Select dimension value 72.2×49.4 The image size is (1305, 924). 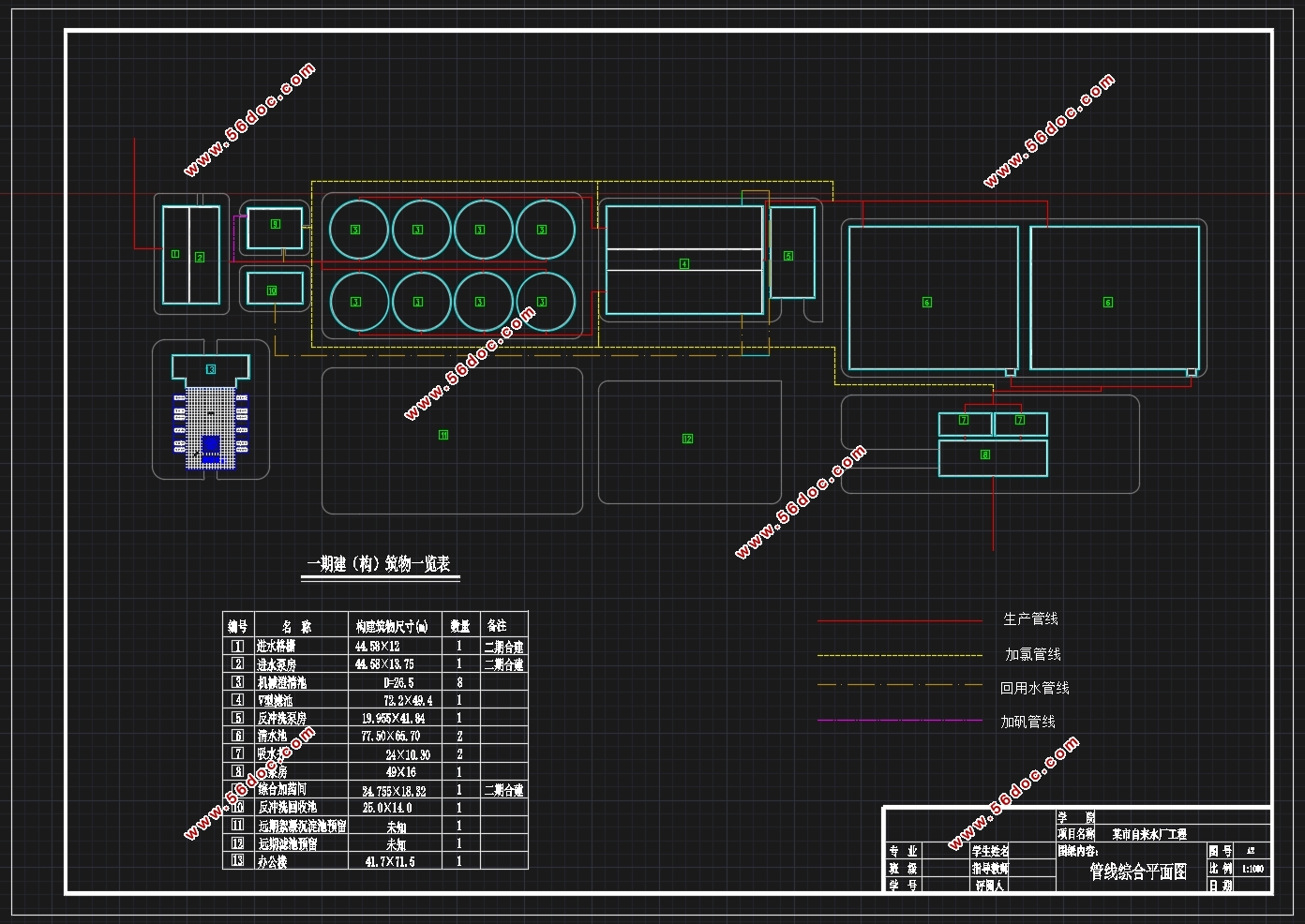pos(408,700)
